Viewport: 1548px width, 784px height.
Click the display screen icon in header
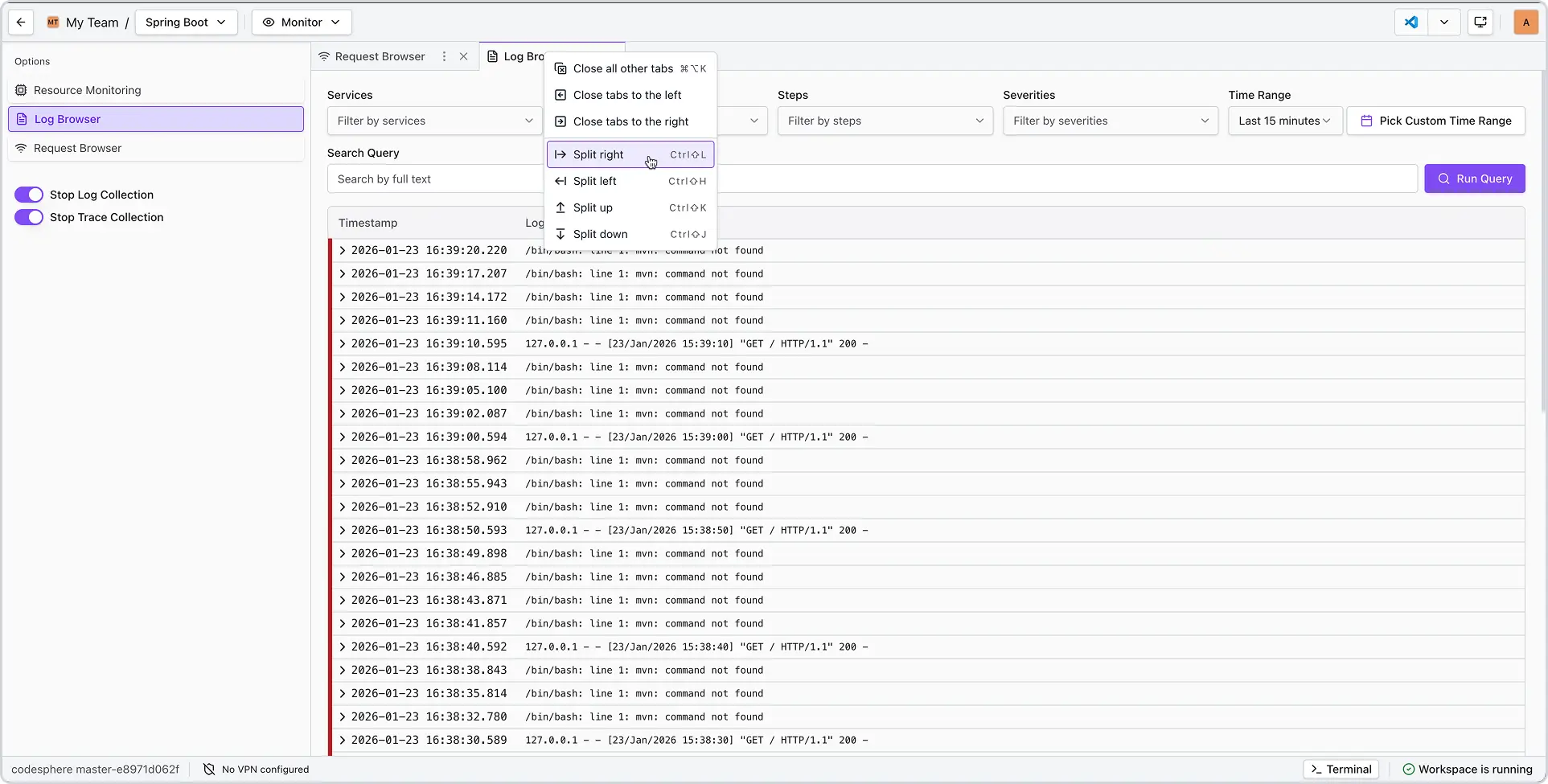1480,23
